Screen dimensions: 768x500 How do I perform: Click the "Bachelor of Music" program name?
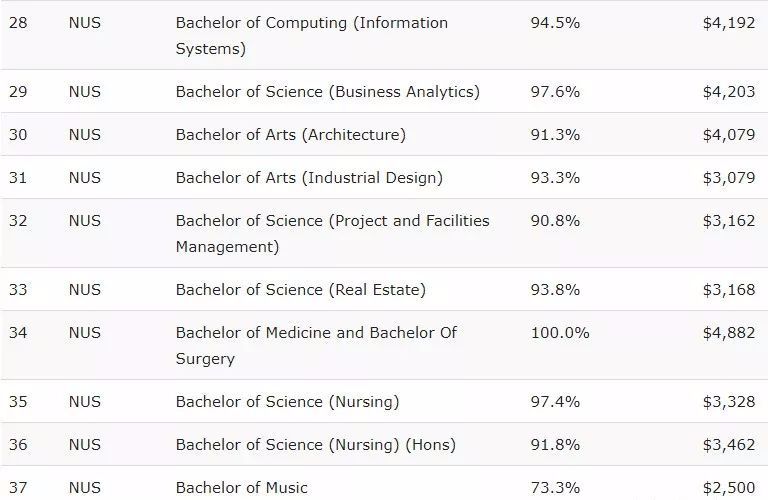point(241,488)
